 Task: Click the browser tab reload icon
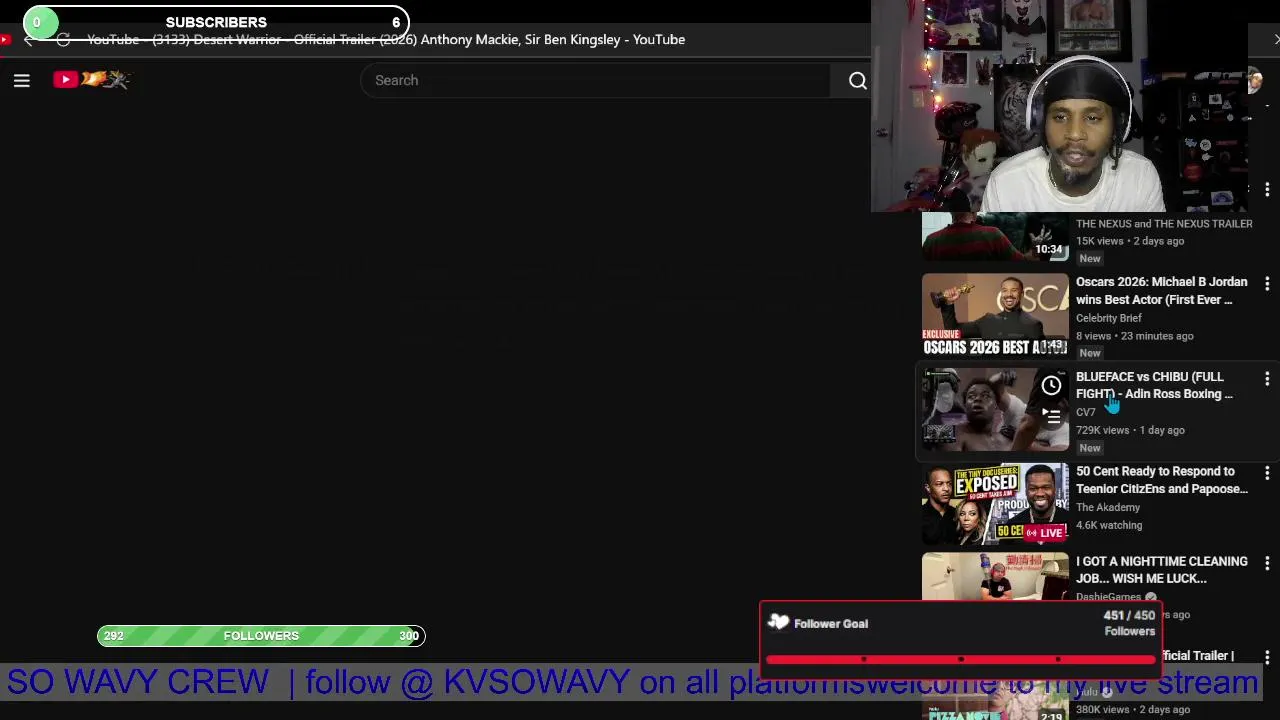(63, 40)
